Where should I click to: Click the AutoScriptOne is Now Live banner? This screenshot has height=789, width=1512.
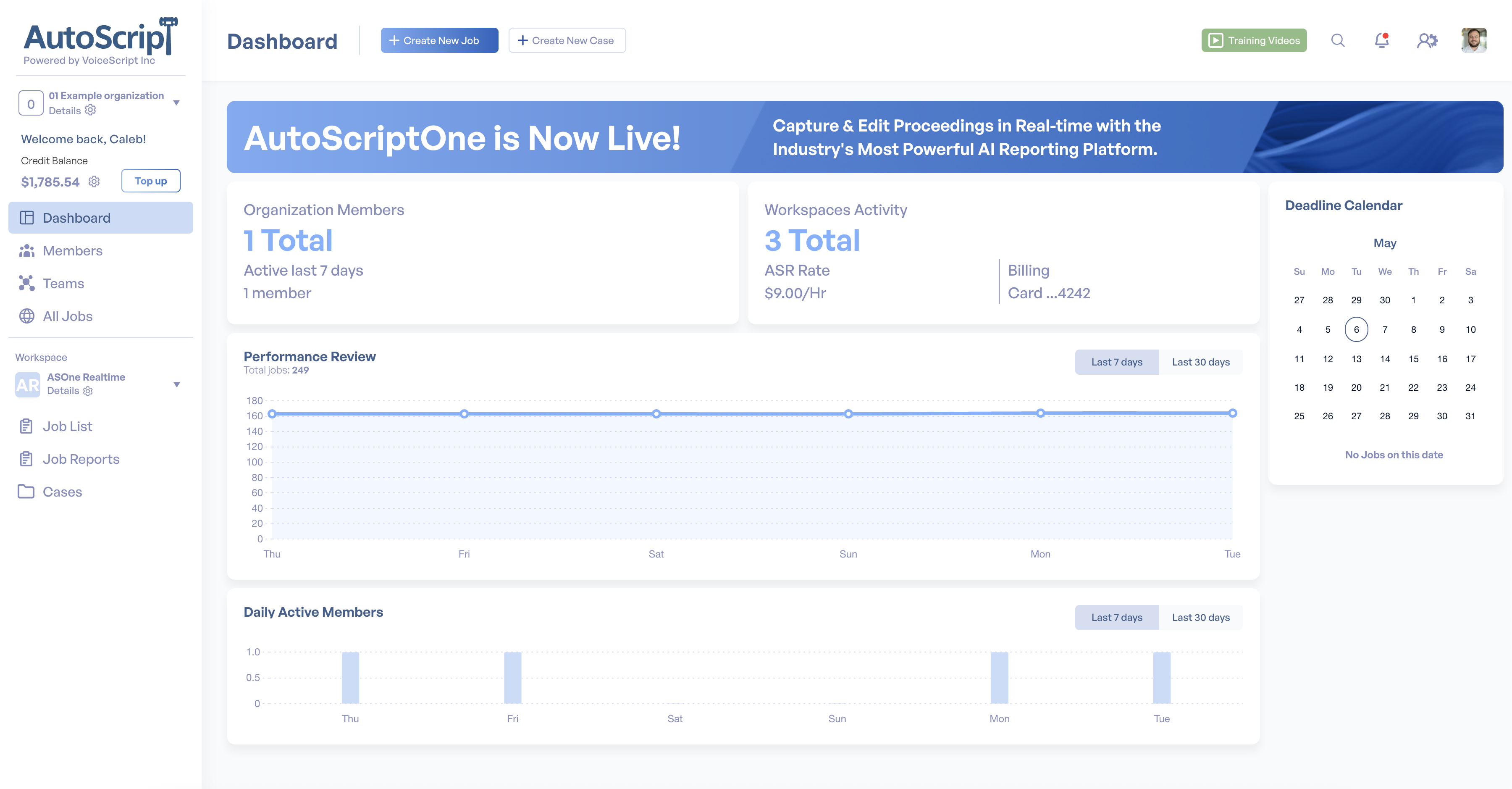[865, 137]
